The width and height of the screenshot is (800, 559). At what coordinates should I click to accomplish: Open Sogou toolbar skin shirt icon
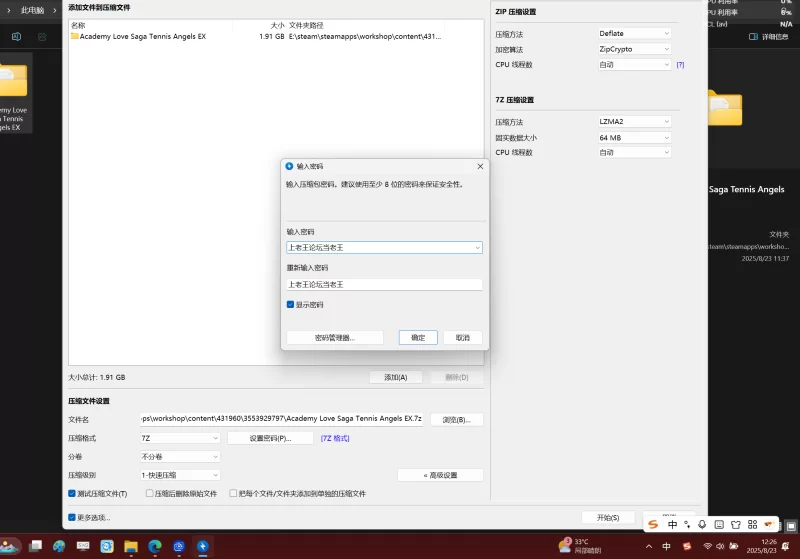[x=736, y=524]
